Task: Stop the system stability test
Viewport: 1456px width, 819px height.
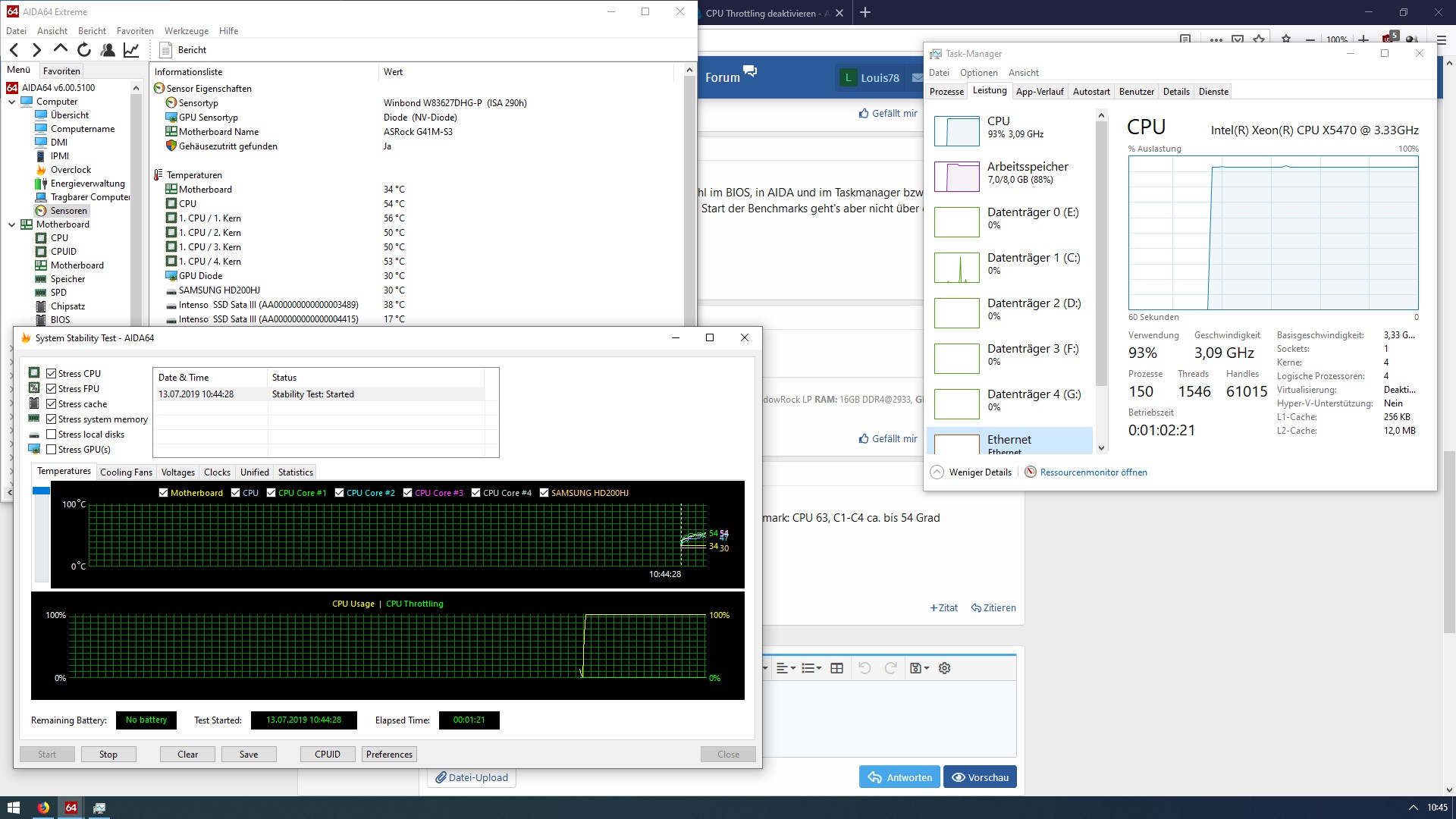Action: coord(108,755)
